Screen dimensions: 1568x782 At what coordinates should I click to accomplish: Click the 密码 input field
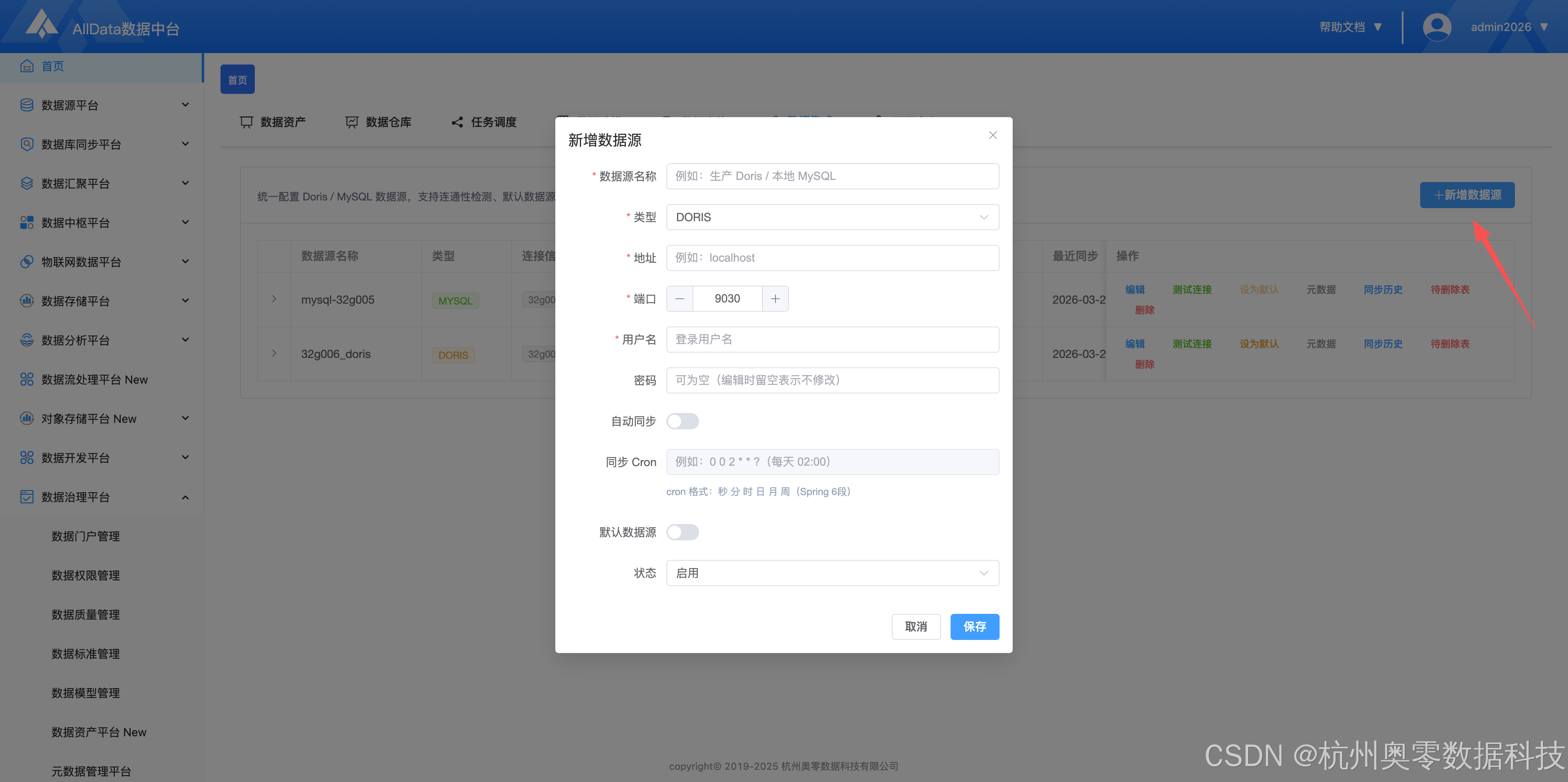coord(833,380)
